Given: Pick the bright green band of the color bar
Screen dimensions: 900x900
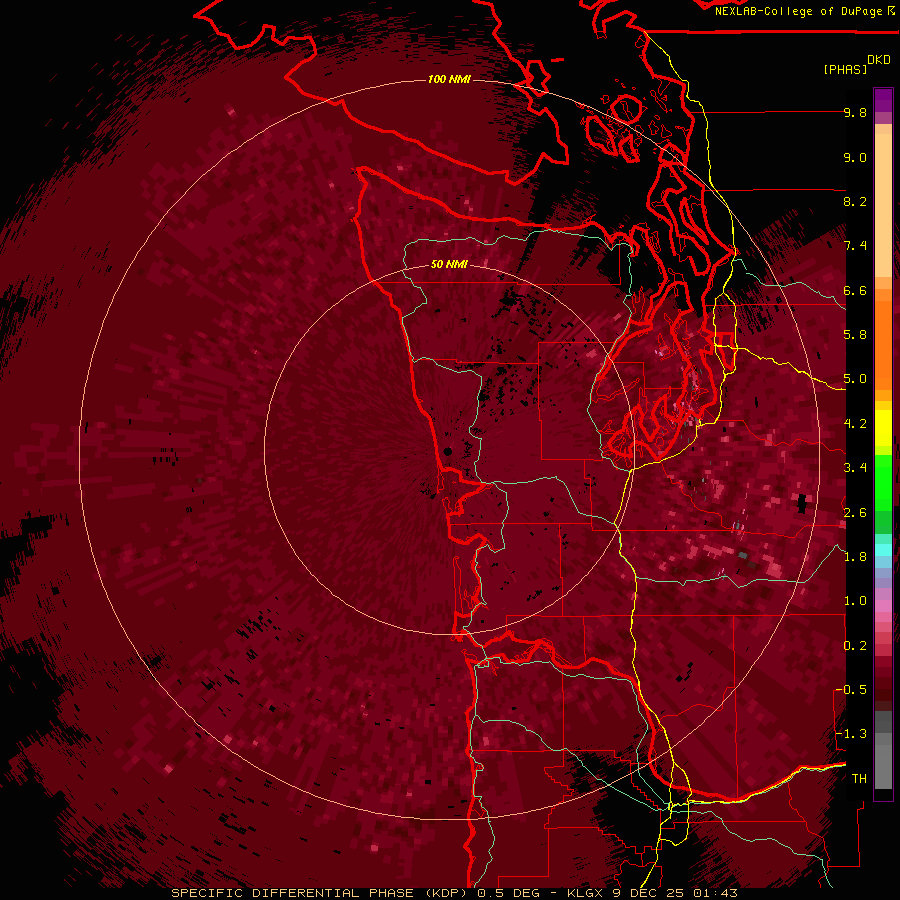Looking at the screenshot, I should [x=883, y=482].
